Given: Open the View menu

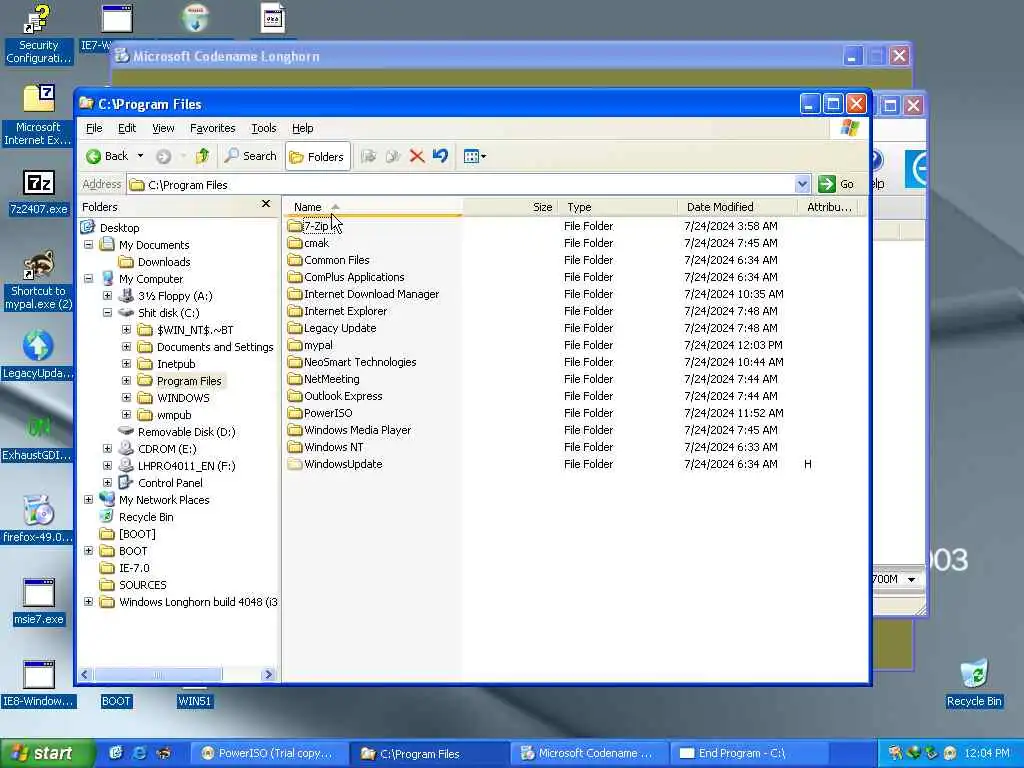Looking at the screenshot, I should click(163, 128).
